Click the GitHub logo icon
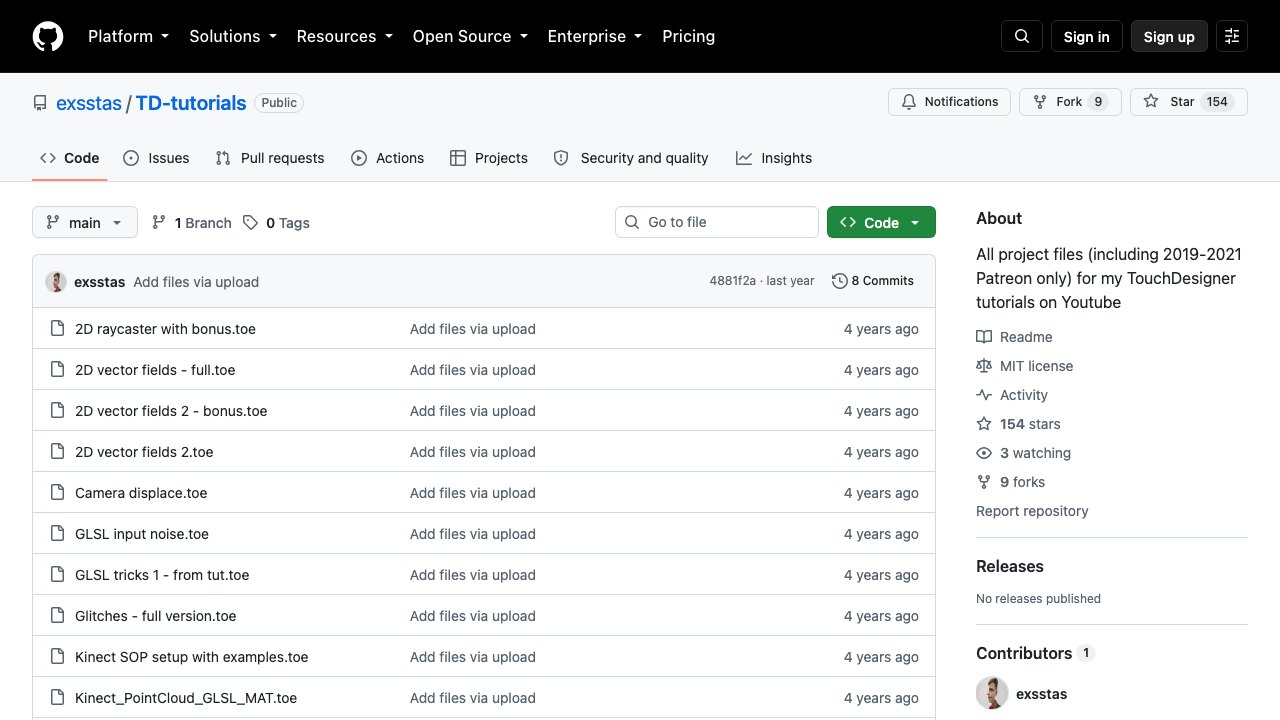Viewport: 1280px width, 720px height. 48,36
